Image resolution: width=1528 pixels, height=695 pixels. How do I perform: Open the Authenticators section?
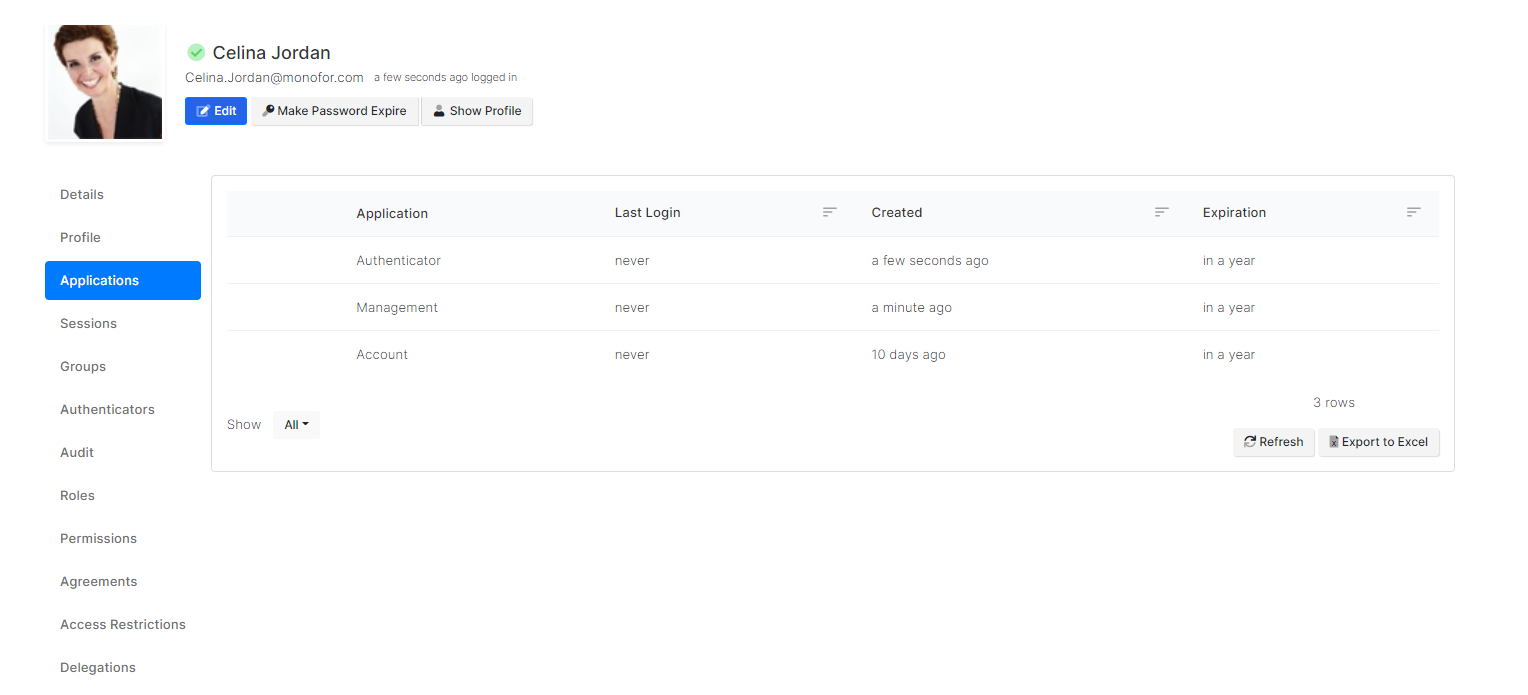pyautogui.click(x=107, y=410)
